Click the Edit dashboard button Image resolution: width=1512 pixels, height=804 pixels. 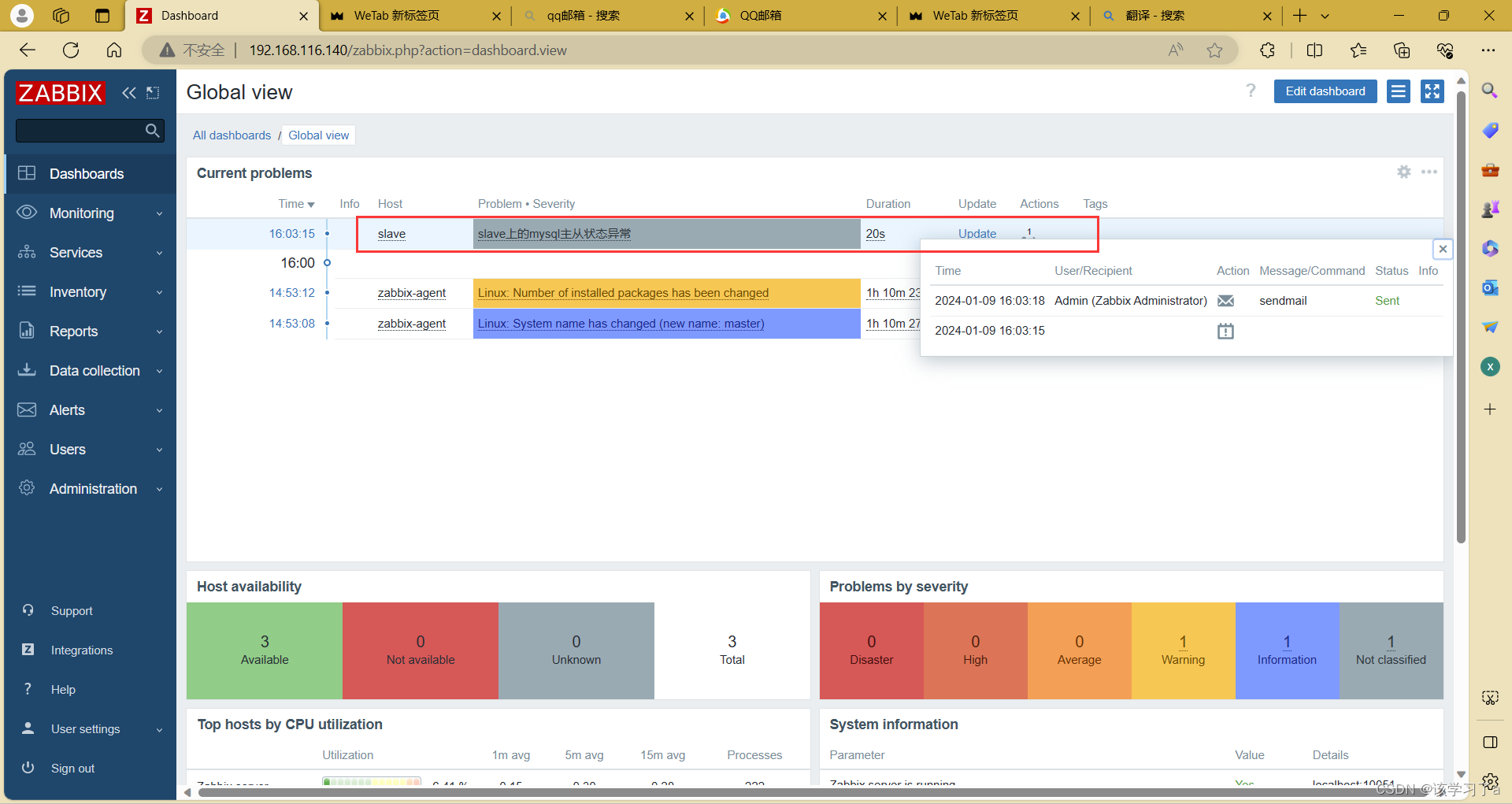(1325, 91)
